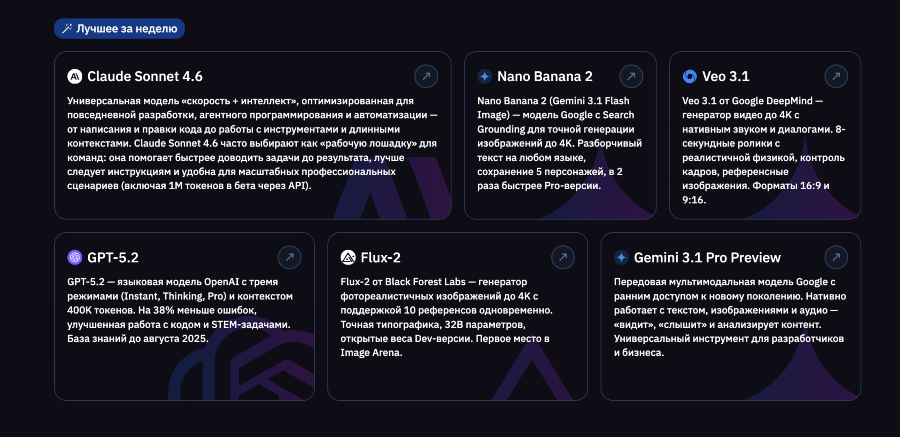The width and height of the screenshot is (900, 437).
Task: Open the Gemini 3.1 Pro Preview arrow link
Action: point(836,257)
